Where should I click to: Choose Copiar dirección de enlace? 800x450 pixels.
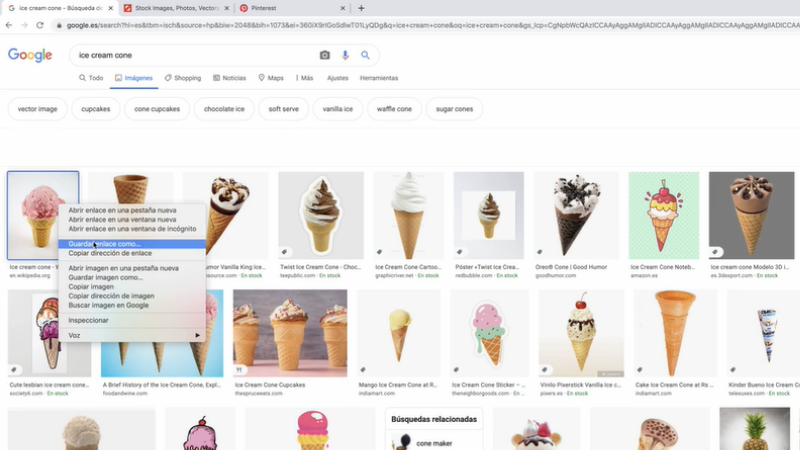132,253
